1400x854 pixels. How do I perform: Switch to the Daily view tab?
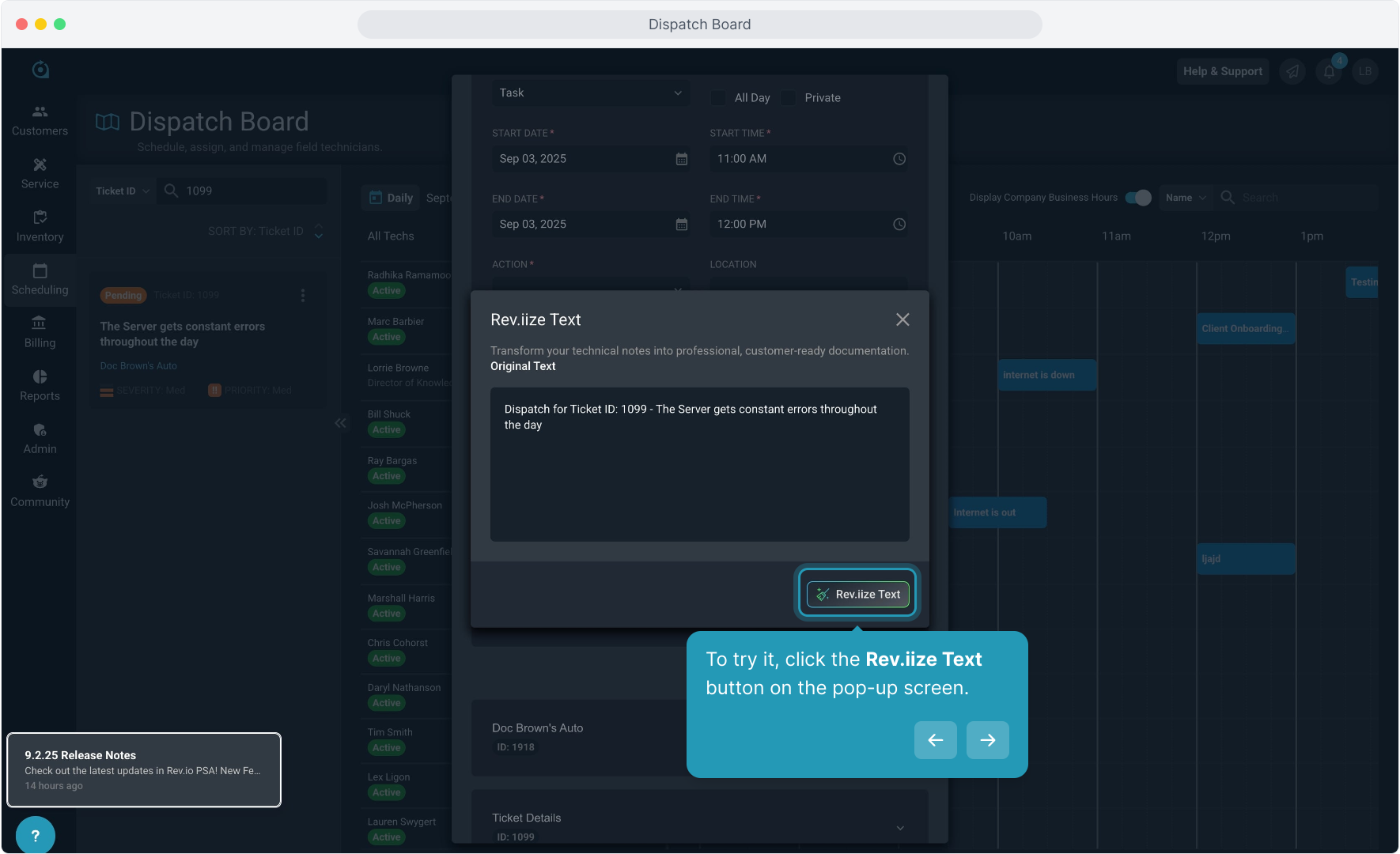pos(392,198)
